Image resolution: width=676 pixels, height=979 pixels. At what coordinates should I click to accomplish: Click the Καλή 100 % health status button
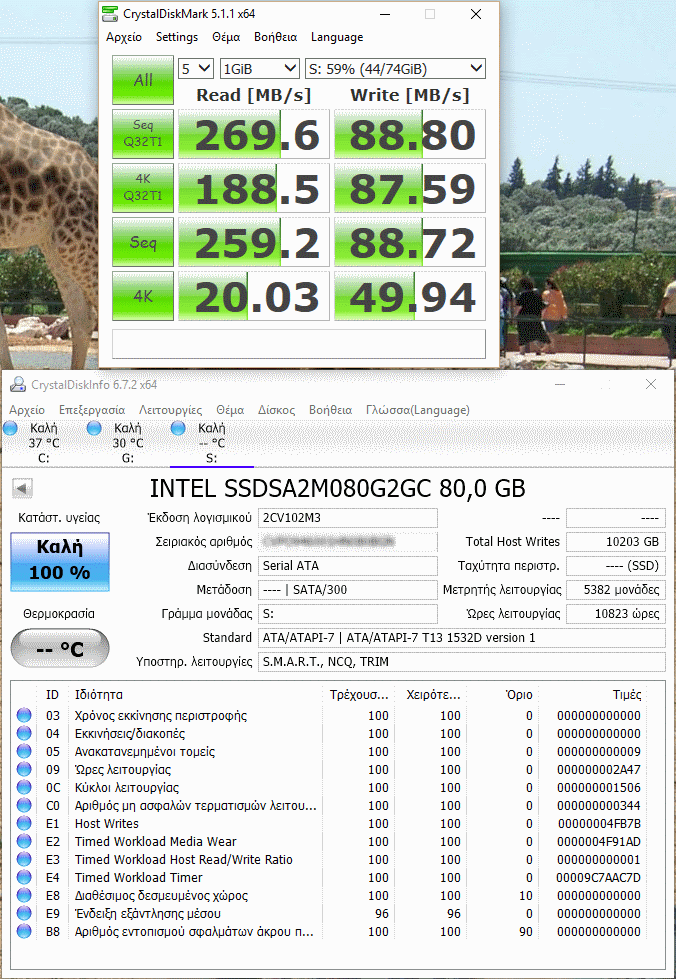pyautogui.click(x=60, y=561)
